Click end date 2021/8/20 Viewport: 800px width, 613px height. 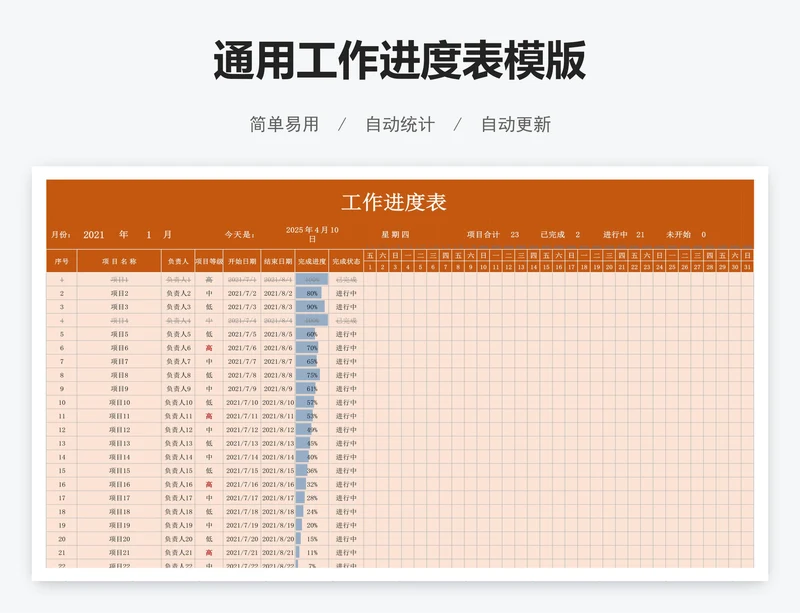pos(278,539)
